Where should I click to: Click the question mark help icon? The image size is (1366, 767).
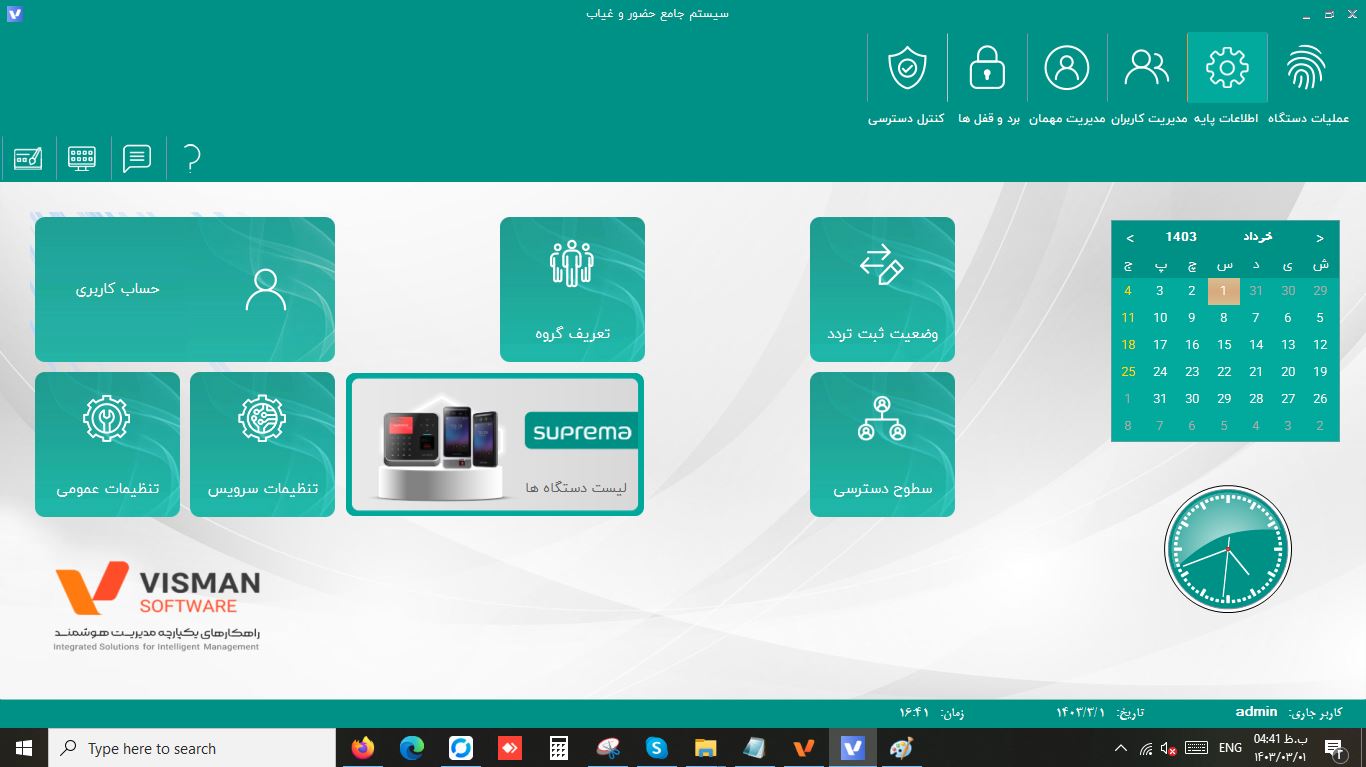tap(192, 158)
